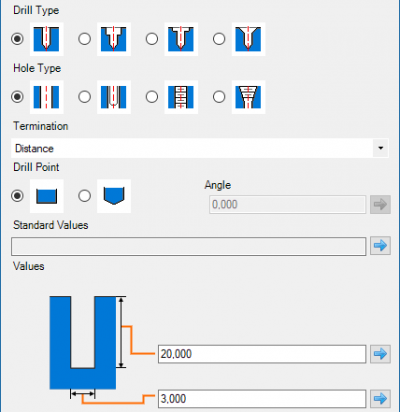Click the Standard Values arrow button

click(x=380, y=246)
